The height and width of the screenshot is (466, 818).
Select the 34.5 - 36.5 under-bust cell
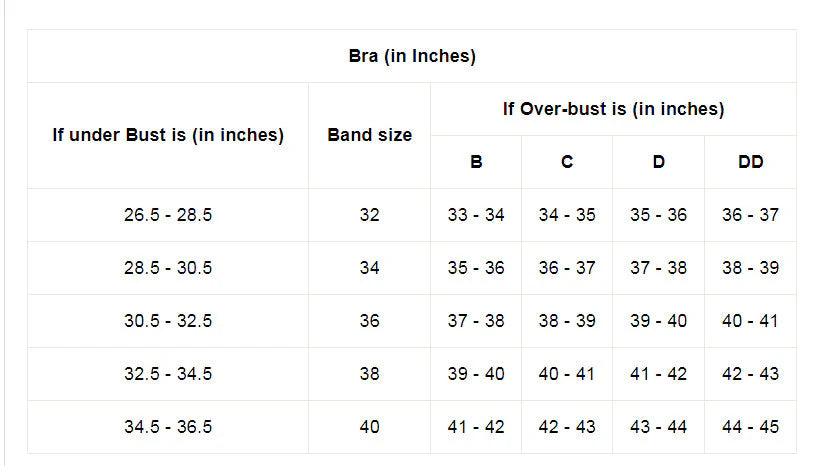pos(168,427)
